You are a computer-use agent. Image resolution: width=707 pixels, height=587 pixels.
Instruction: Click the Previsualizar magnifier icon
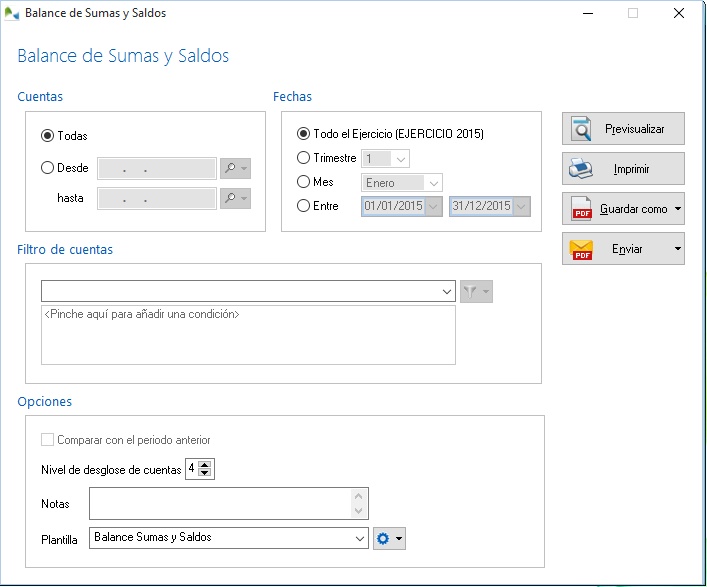point(581,129)
